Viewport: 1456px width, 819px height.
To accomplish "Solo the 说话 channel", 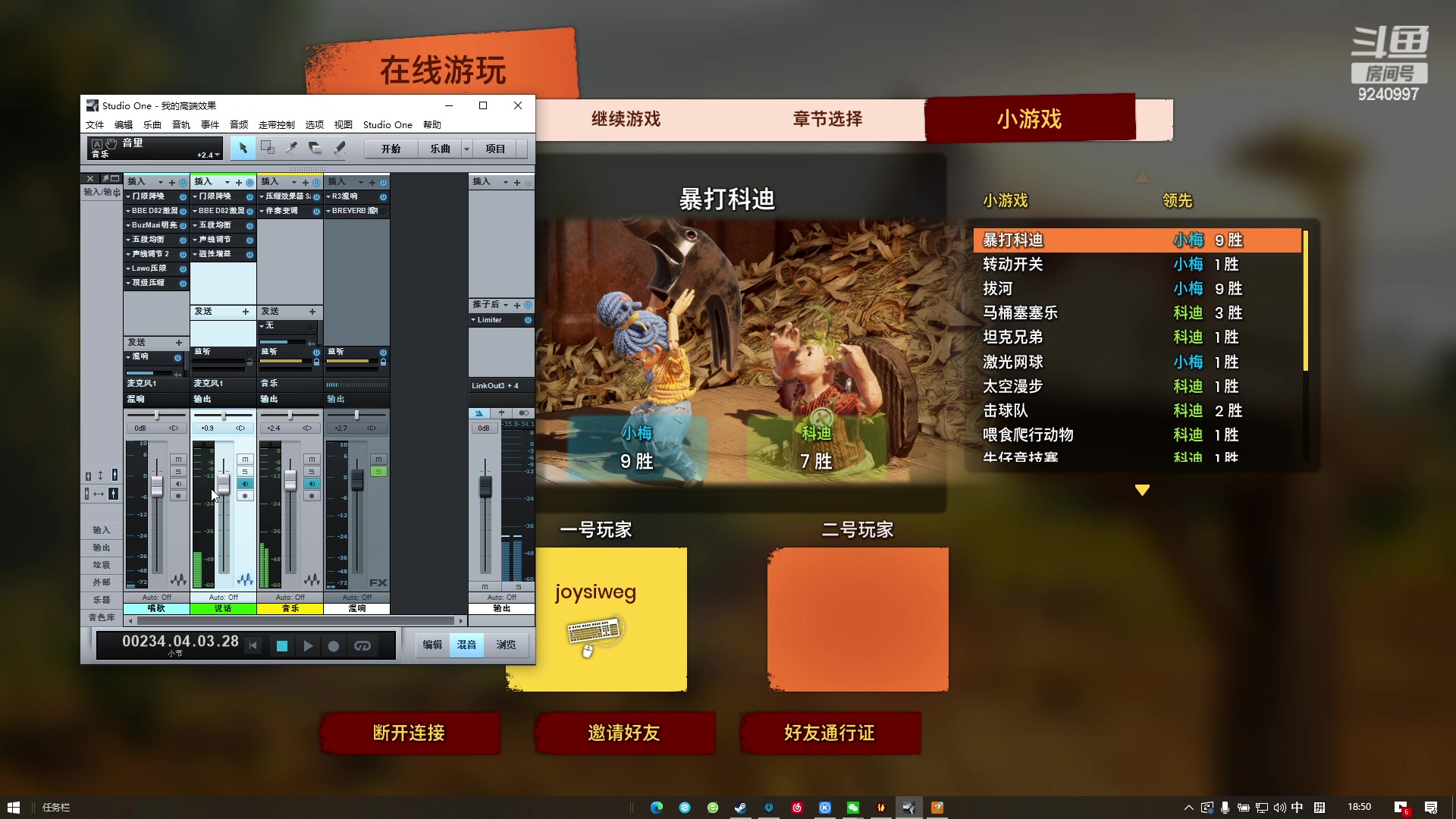I will pos(245,472).
